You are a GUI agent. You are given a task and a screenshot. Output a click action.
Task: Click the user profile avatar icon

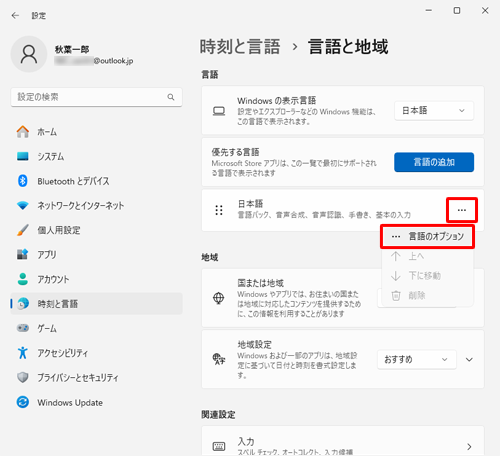click(x=29, y=54)
